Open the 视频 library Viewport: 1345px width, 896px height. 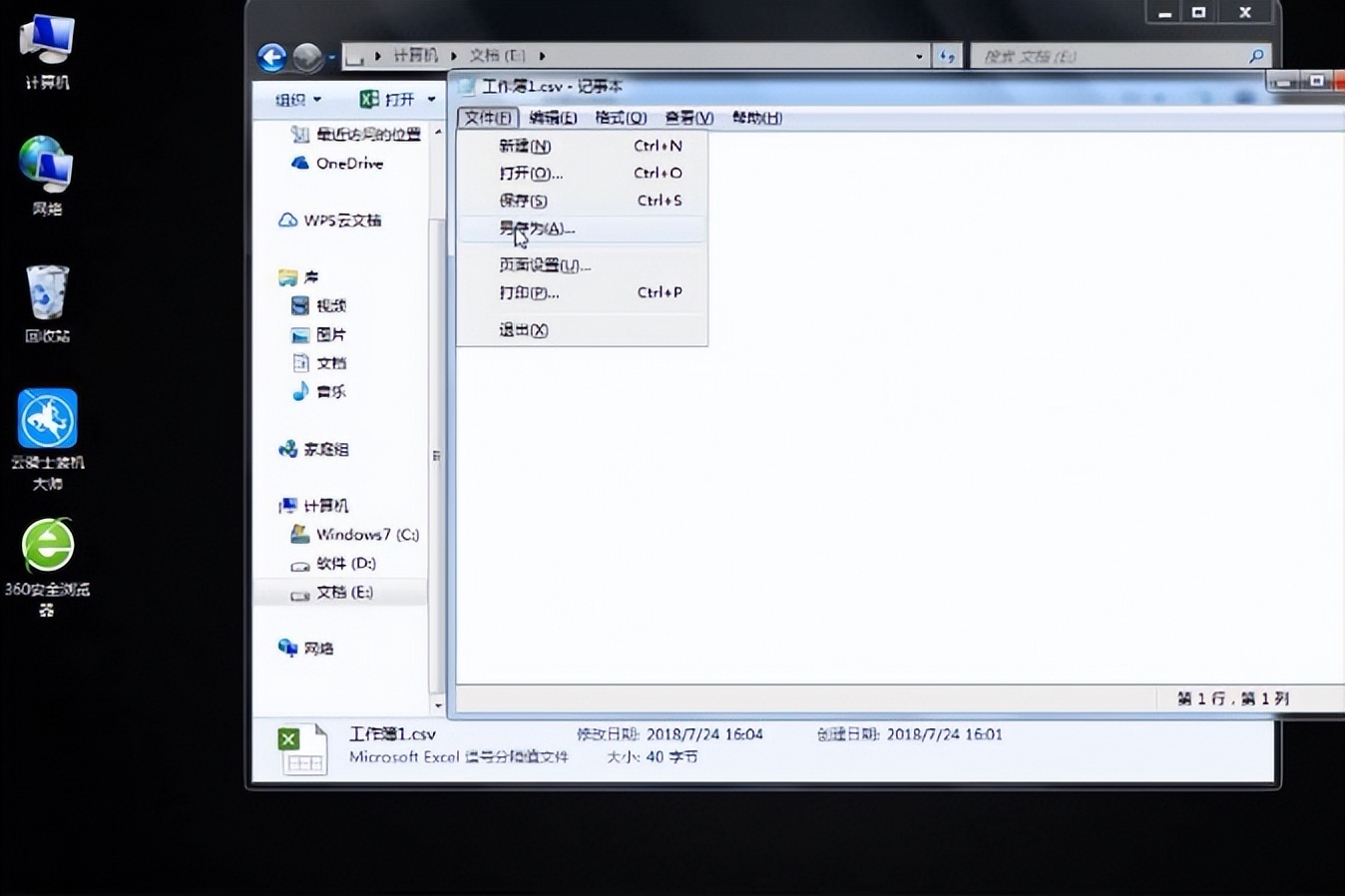pyautogui.click(x=318, y=305)
